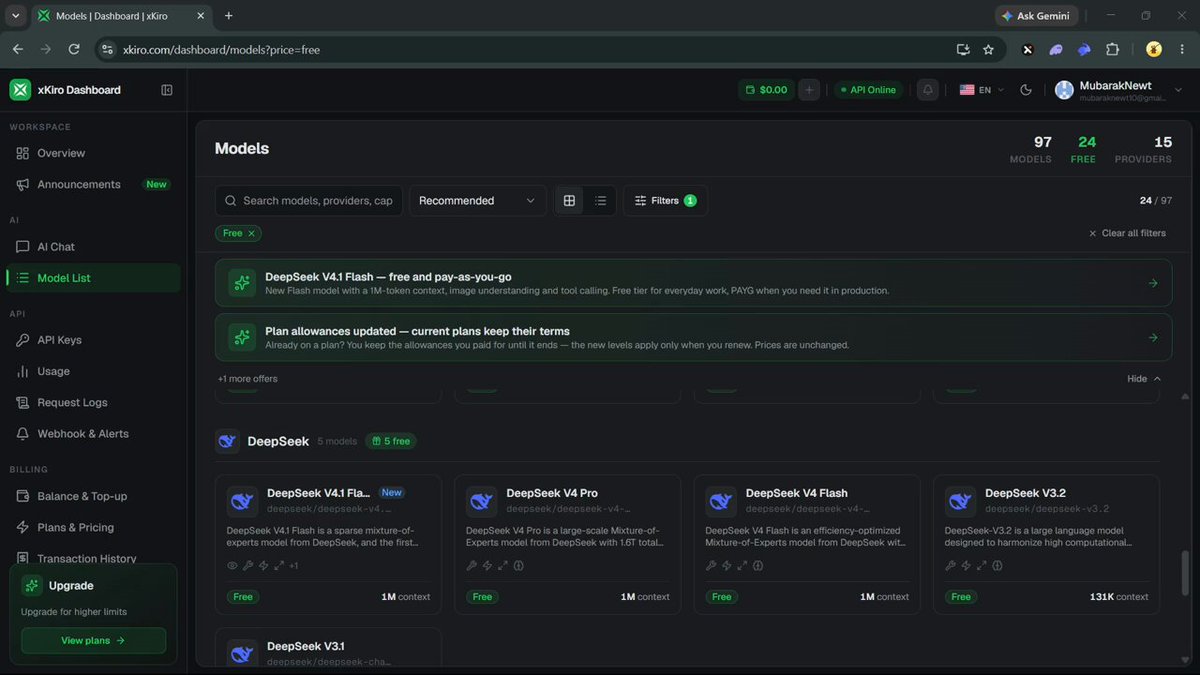The height and width of the screenshot is (675, 1200).
Task: Open the Chrome profile avatar
Action: coord(1154,49)
